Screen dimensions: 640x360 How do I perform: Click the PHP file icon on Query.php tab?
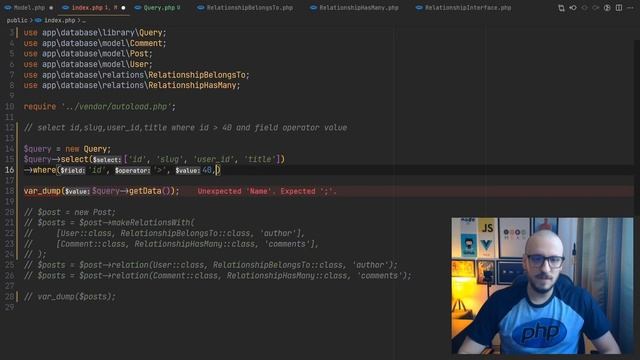point(138,8)
